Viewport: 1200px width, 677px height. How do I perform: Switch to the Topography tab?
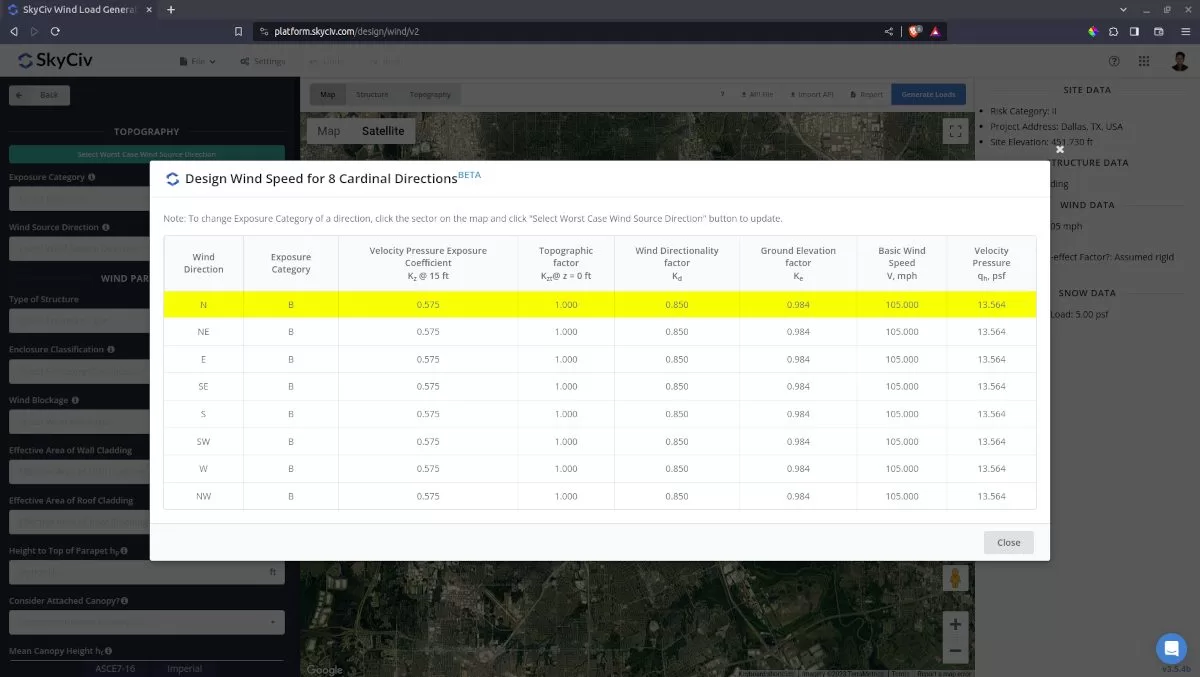tap(431, 95)
